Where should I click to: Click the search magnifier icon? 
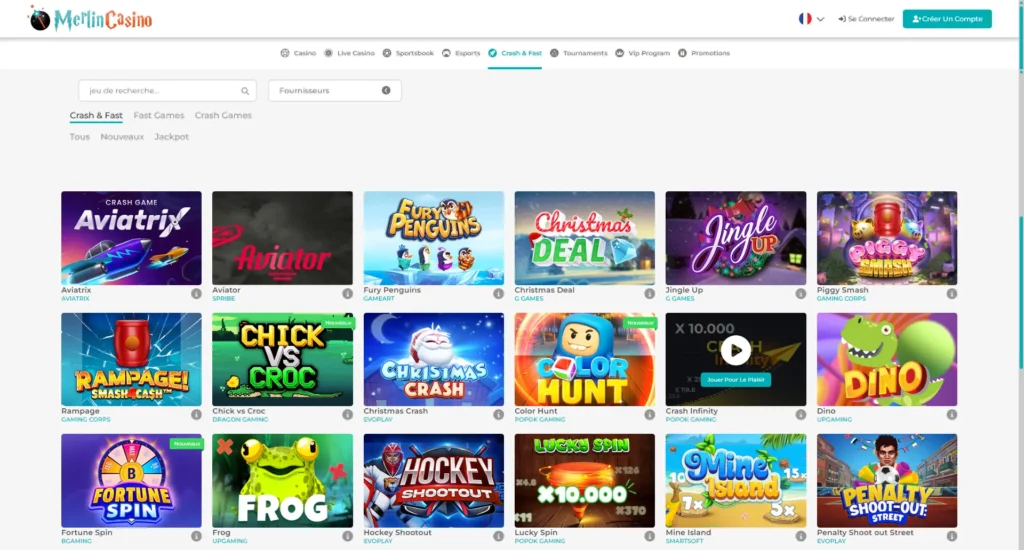[245, 91]
